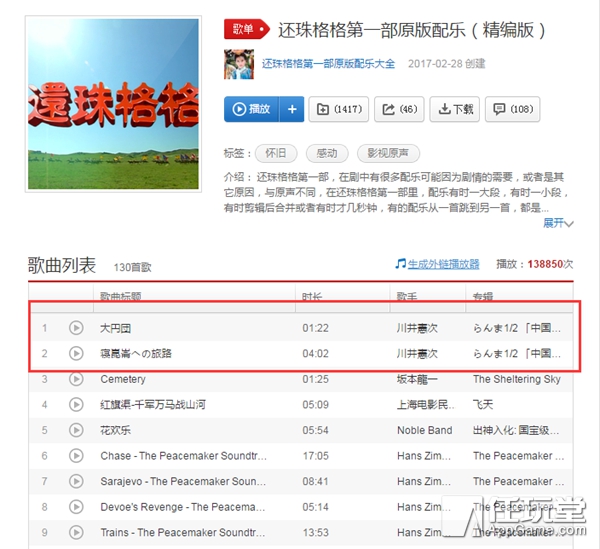Viewport: 600px width, 549px height.
Task: Open album 飞天
Action: (x=483, y=404)
